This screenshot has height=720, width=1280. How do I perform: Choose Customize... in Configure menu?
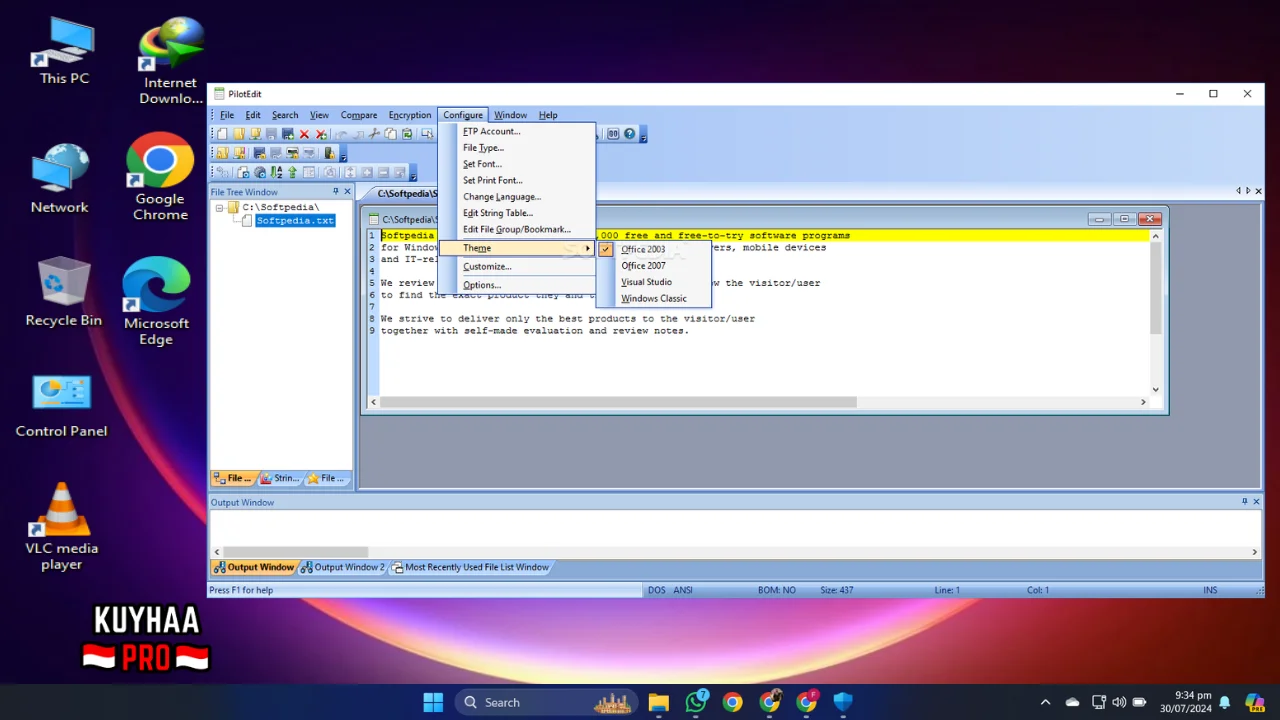517,266
